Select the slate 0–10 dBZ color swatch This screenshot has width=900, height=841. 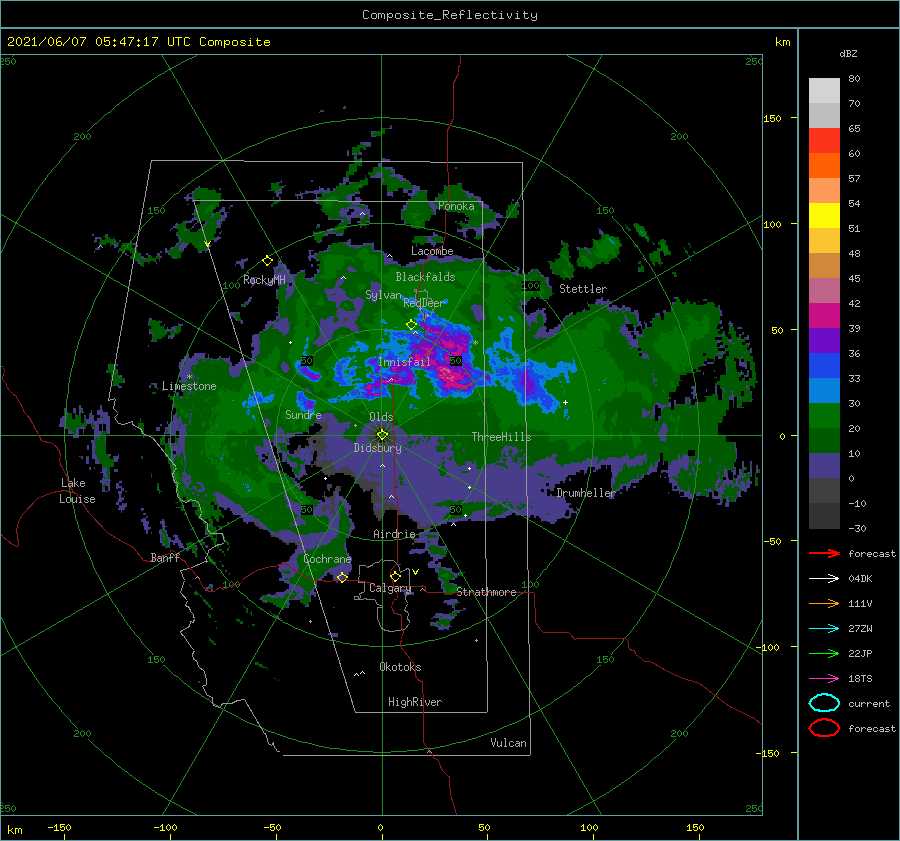click(824, 466)
